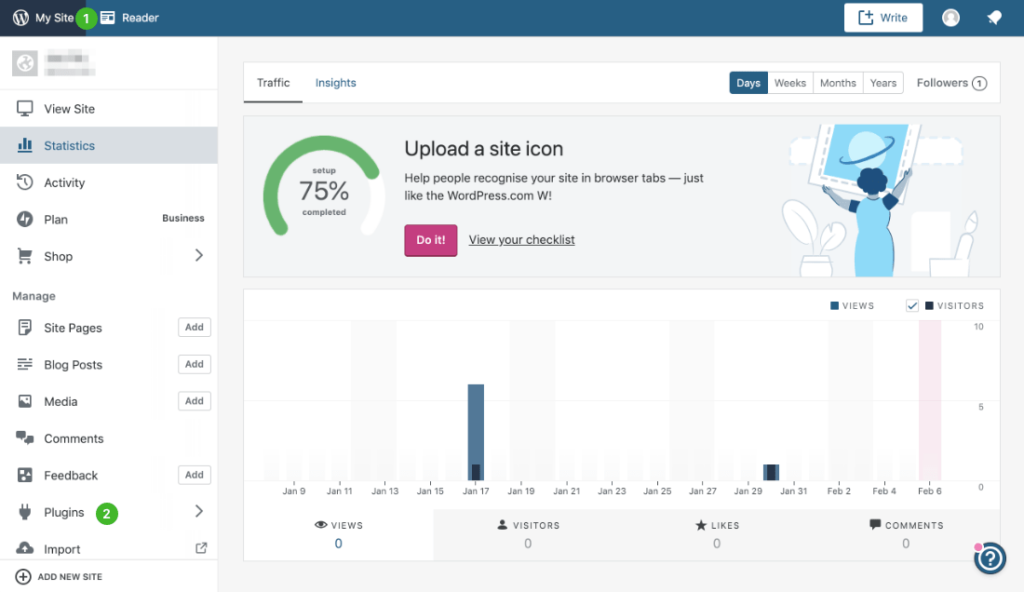Toggle the Visitors chart checkbox
The height and width of the screenshot is (592, 1024).
[x=912, y=305]
